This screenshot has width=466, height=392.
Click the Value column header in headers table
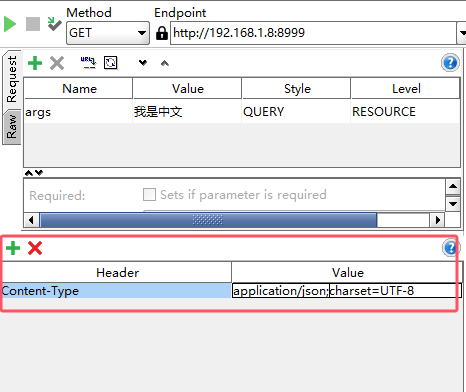pos(347,273)
